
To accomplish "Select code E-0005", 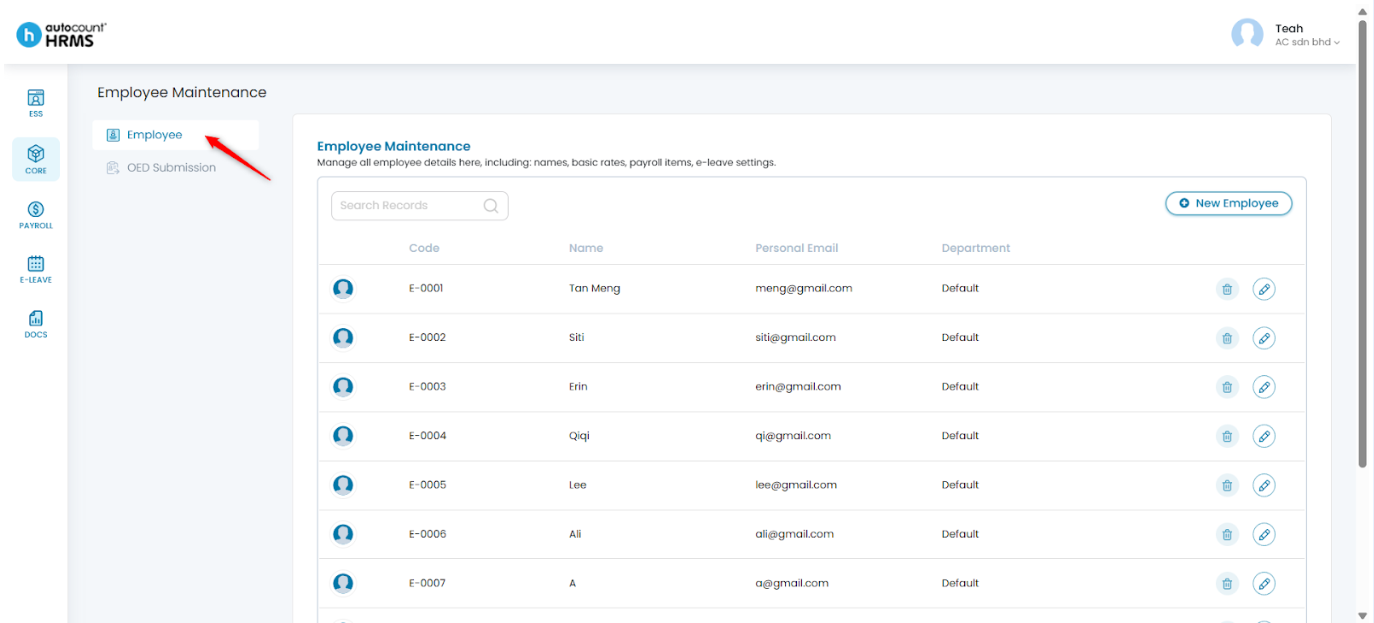I will [x=427, y=484].
